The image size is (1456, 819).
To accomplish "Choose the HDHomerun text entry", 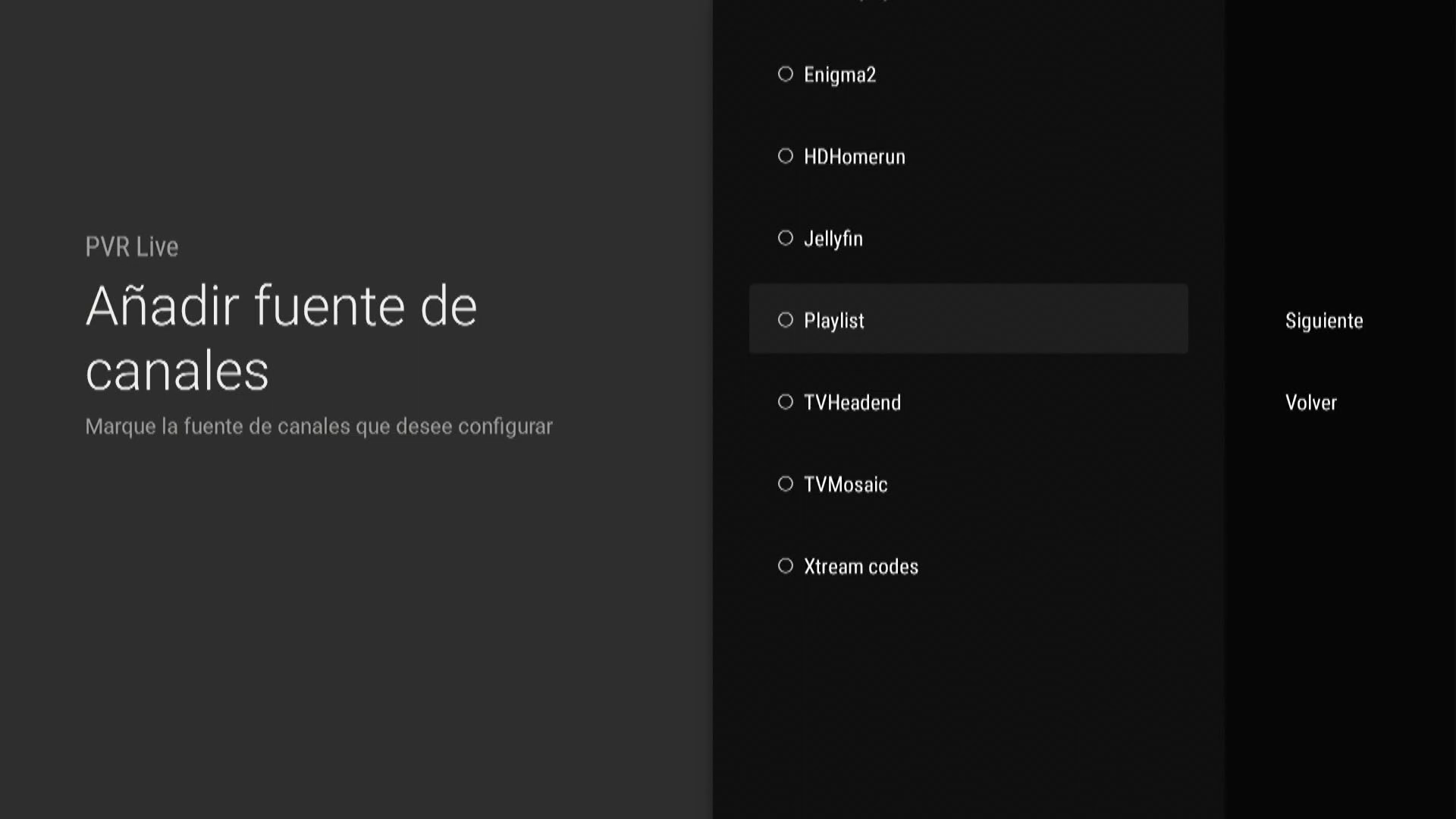I will pos(854,157).
